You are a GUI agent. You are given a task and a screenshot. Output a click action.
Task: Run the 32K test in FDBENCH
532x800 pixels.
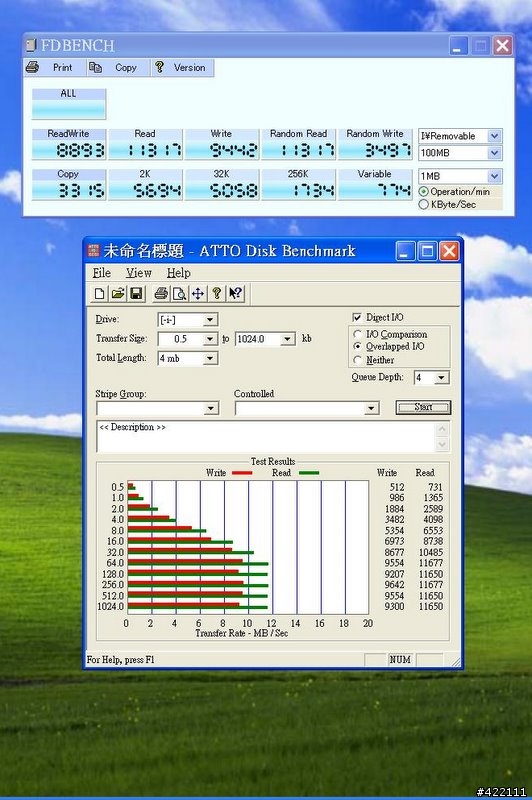[222, 184]
